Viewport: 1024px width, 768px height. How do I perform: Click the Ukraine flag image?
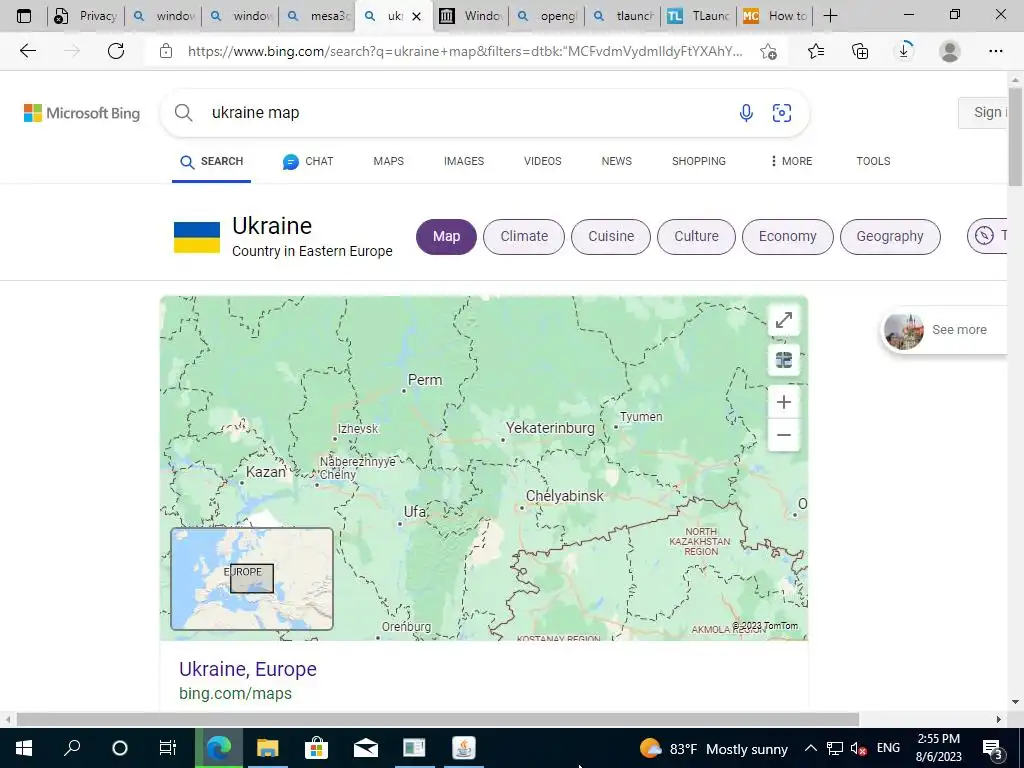[197, 237]
